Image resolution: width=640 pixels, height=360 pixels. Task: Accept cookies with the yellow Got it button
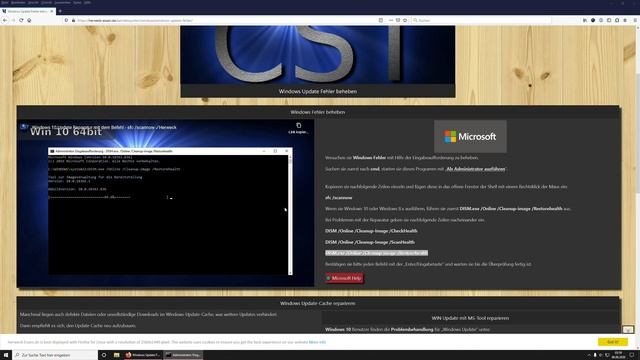coord(613,342)
